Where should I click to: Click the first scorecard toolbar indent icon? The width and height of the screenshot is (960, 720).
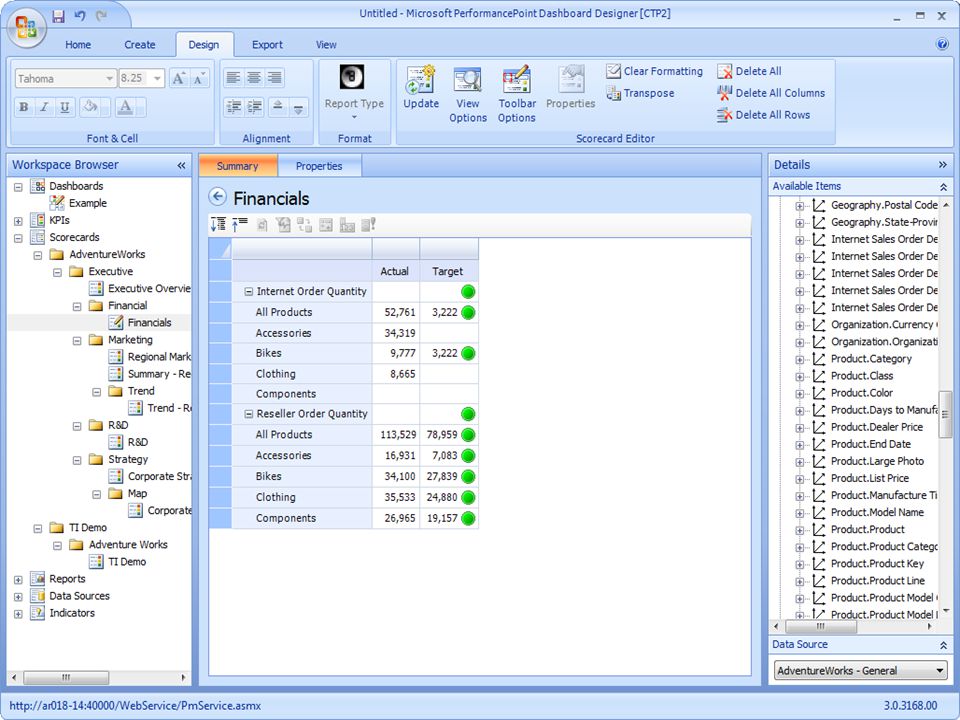[x=219, y=225]
